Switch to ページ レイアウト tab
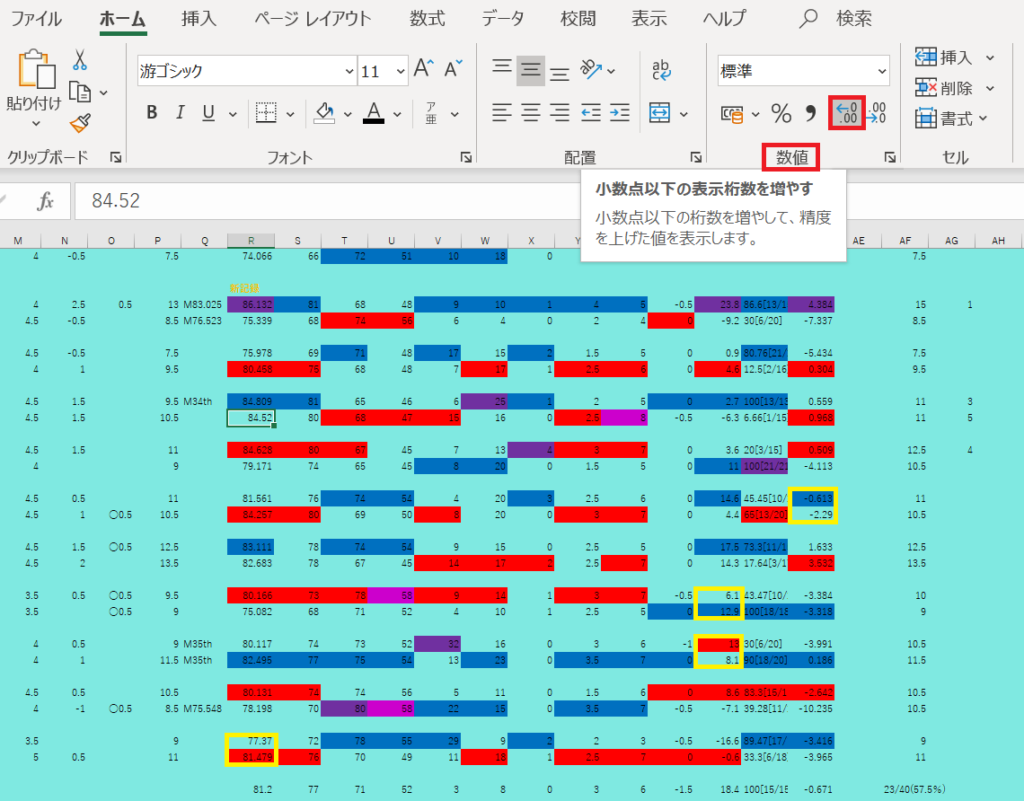Image resolution: width=1024 pixels, height=801 pixels. click(313, 18)
